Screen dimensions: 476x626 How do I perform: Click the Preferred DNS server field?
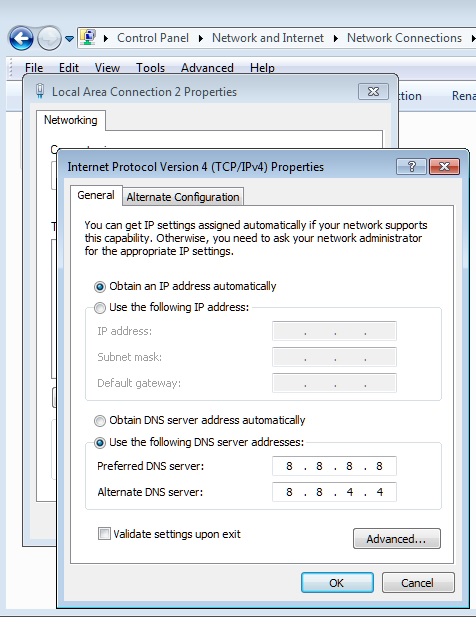click(x=334, y=466)
